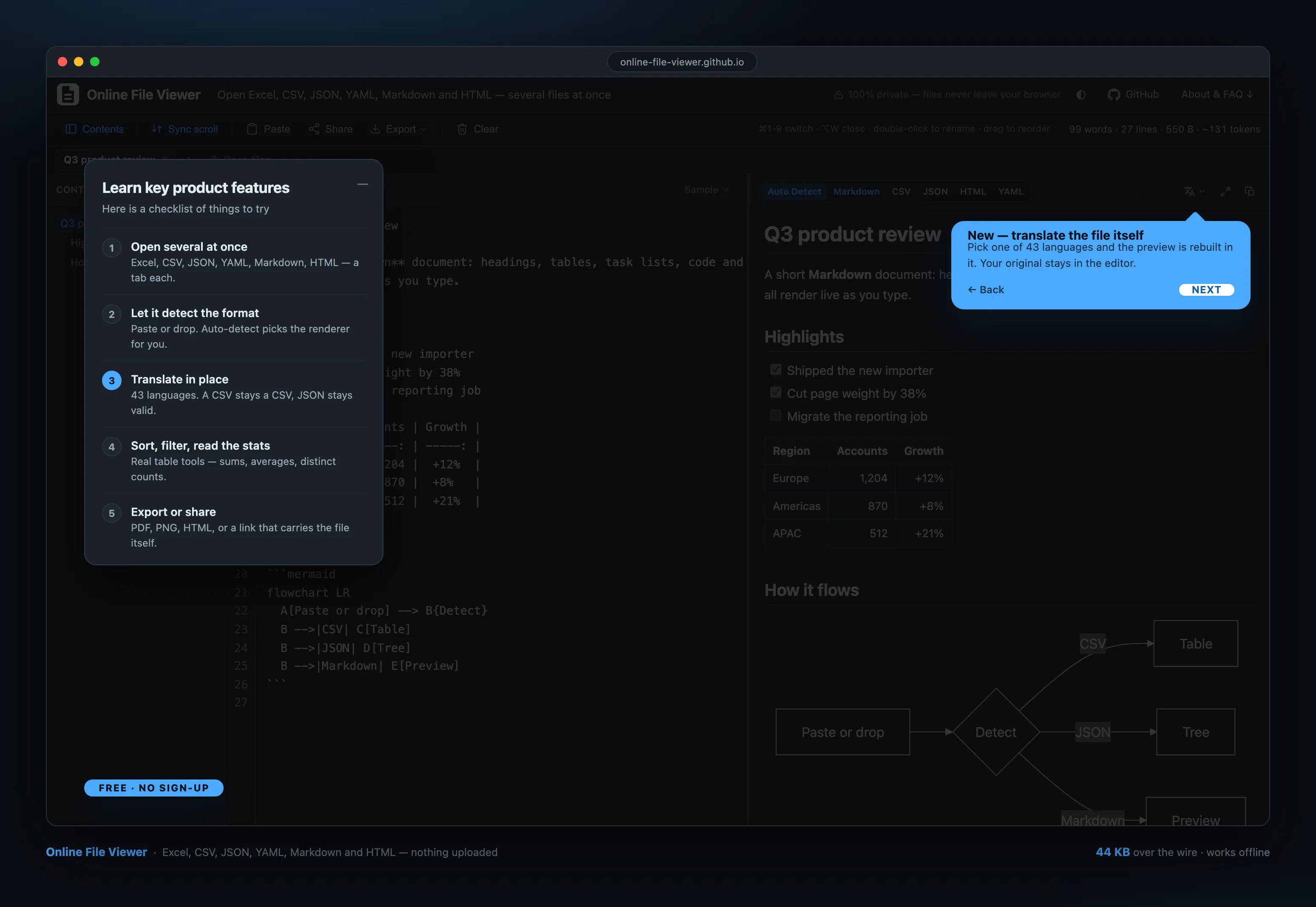
Task: Switch to the JSON format tab
Action: click(x=935, y=192)
